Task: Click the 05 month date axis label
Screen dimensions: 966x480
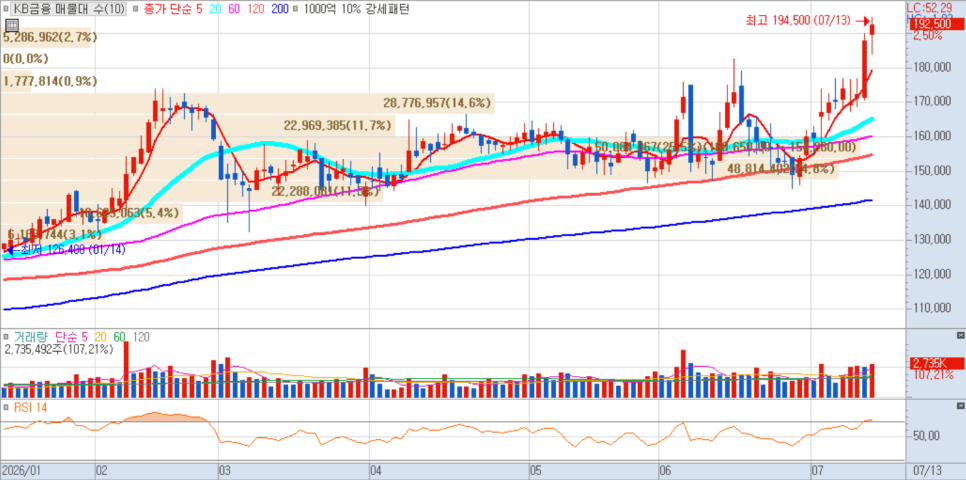Action: pyautogui.click(x=535, y=470)
